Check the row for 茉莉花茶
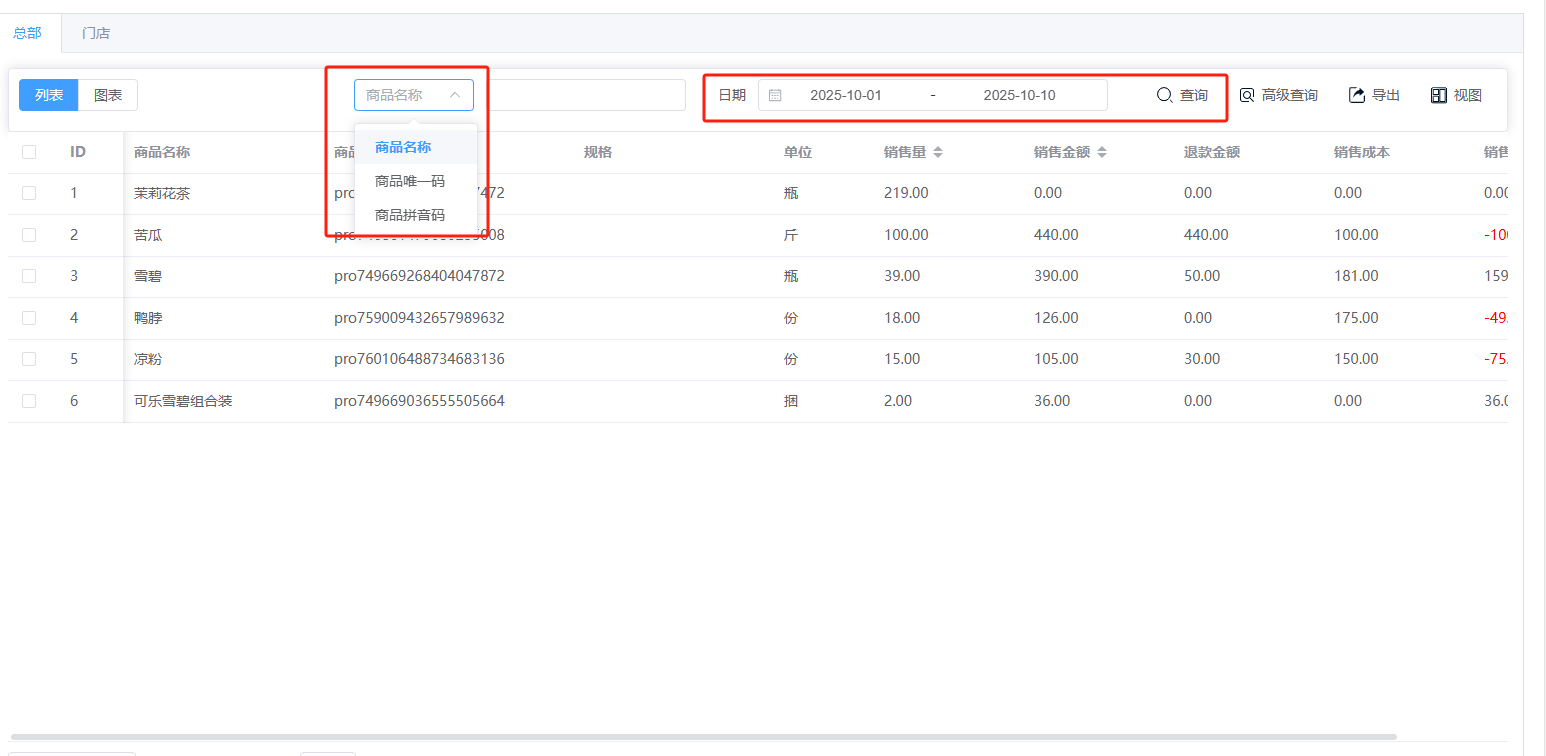Screen dimensions: 1546x756 point(29,193)
